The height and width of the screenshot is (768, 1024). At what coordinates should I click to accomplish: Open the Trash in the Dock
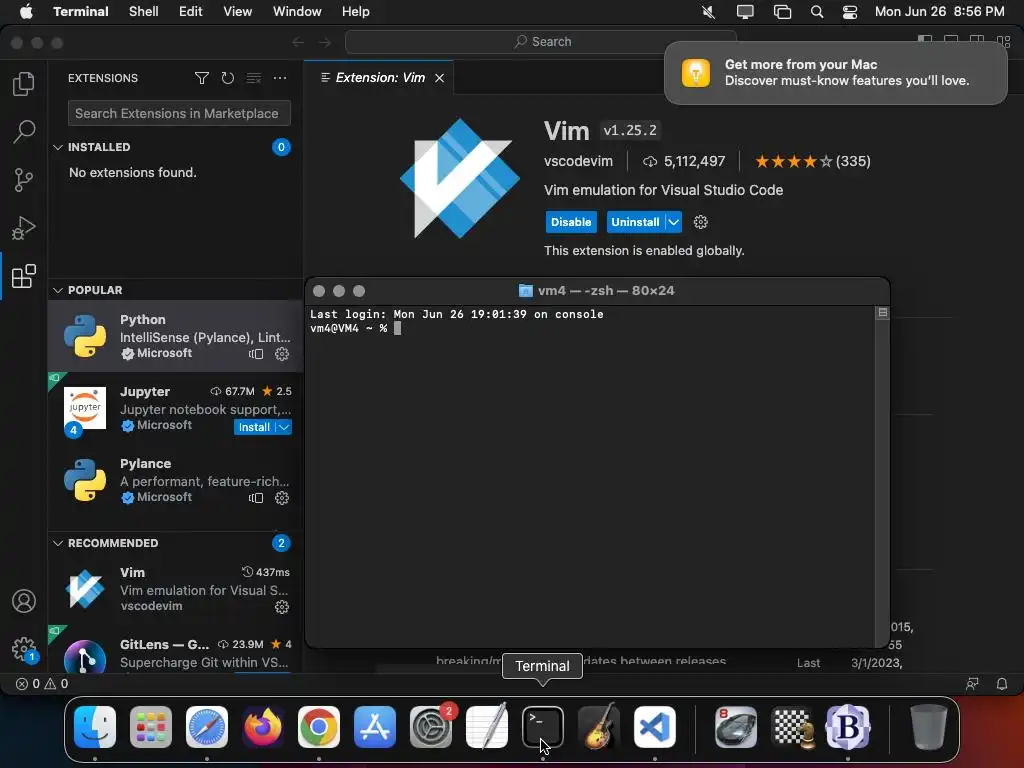[x=928, y=727]
